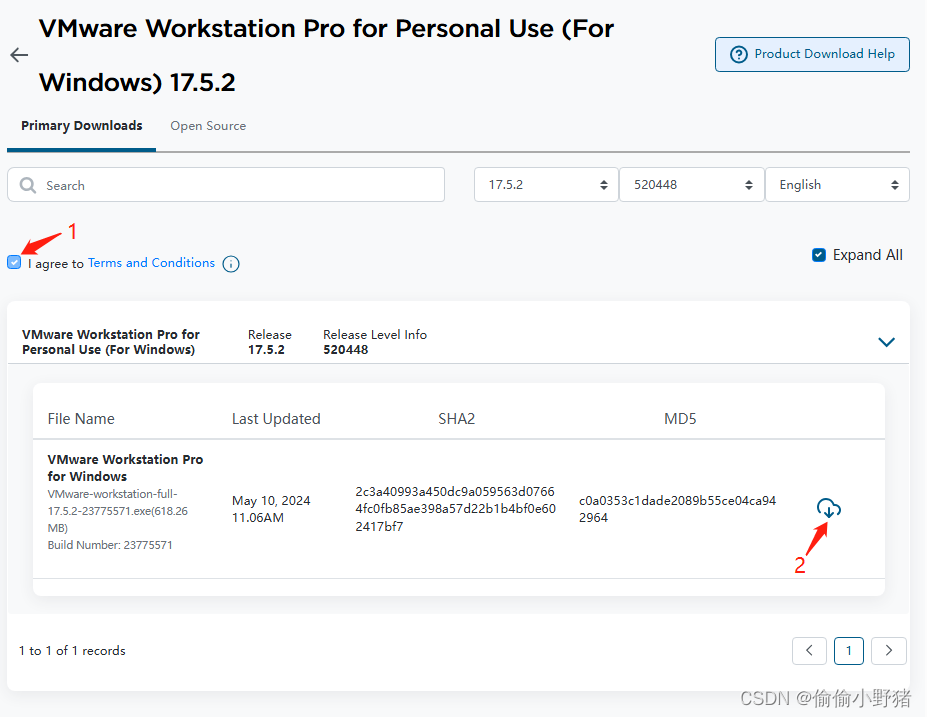Select the Primary Downloads tab

[81, 126]
